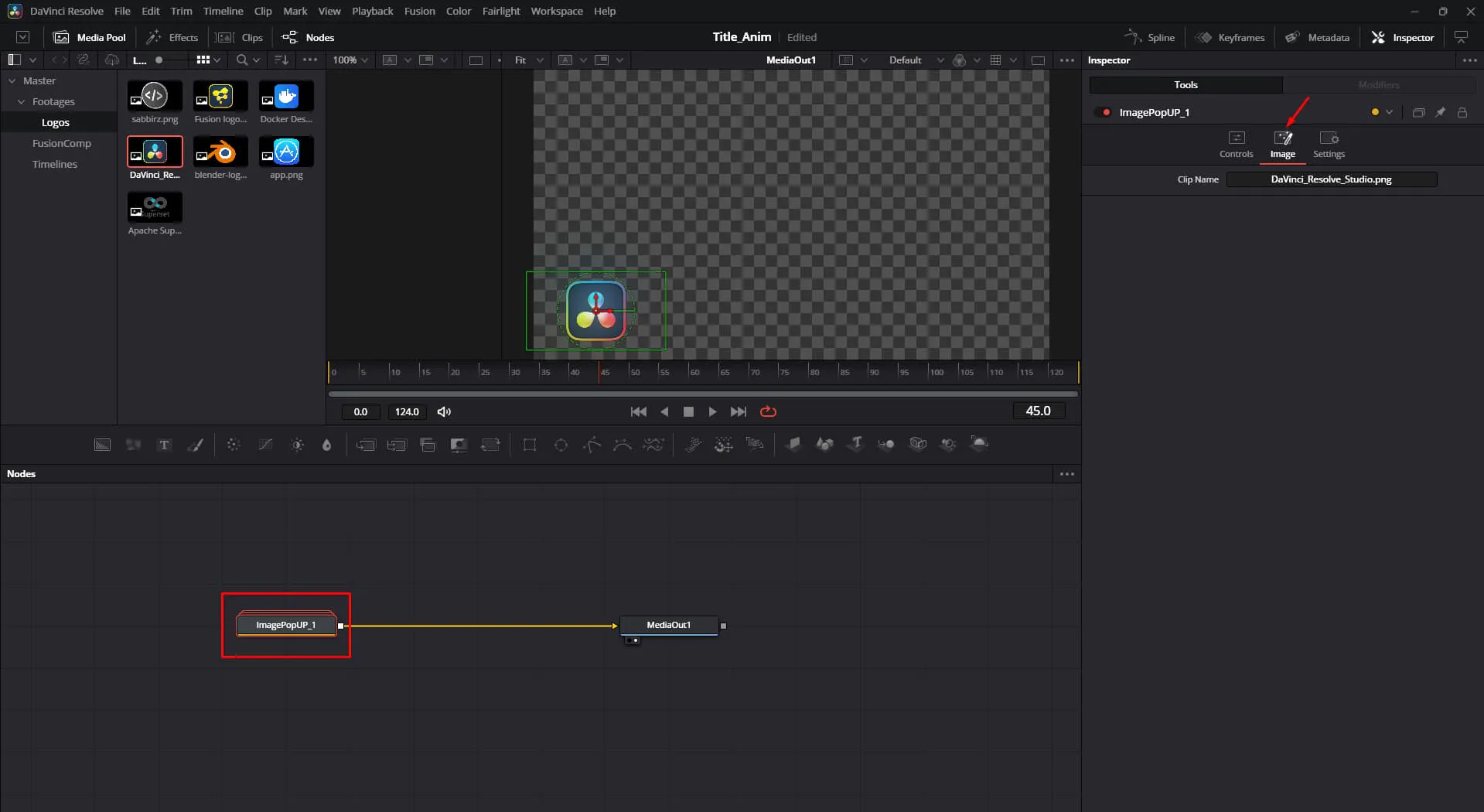Open the Playback menu
Viewport: 1484px width, 812px height.
click(372, 11)
